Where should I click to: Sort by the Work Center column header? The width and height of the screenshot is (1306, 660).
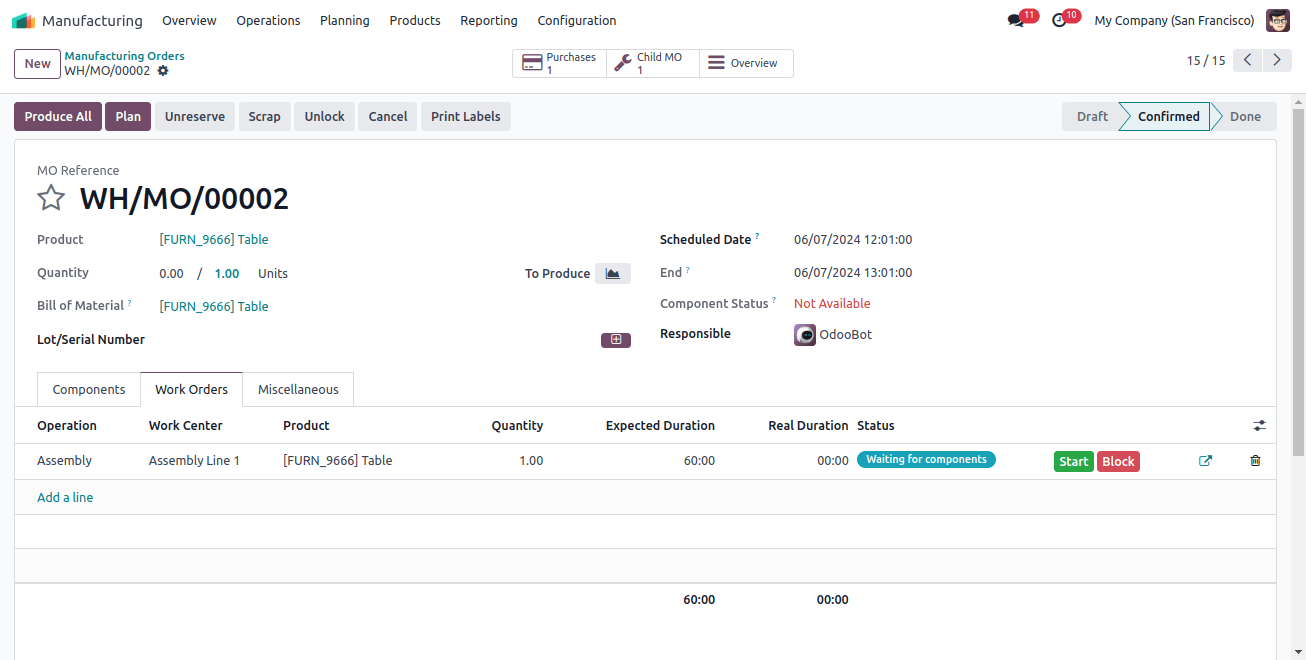[x=186, y=426]
